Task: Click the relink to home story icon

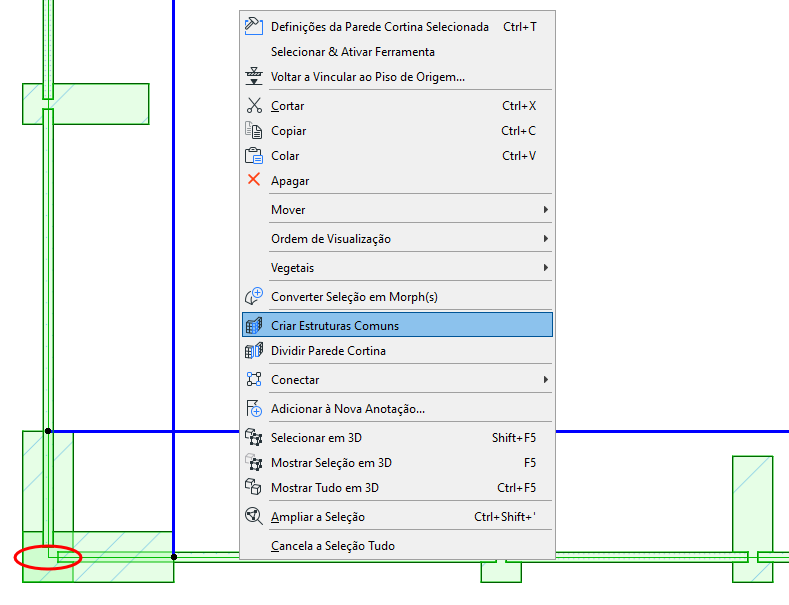Action: 254,77
